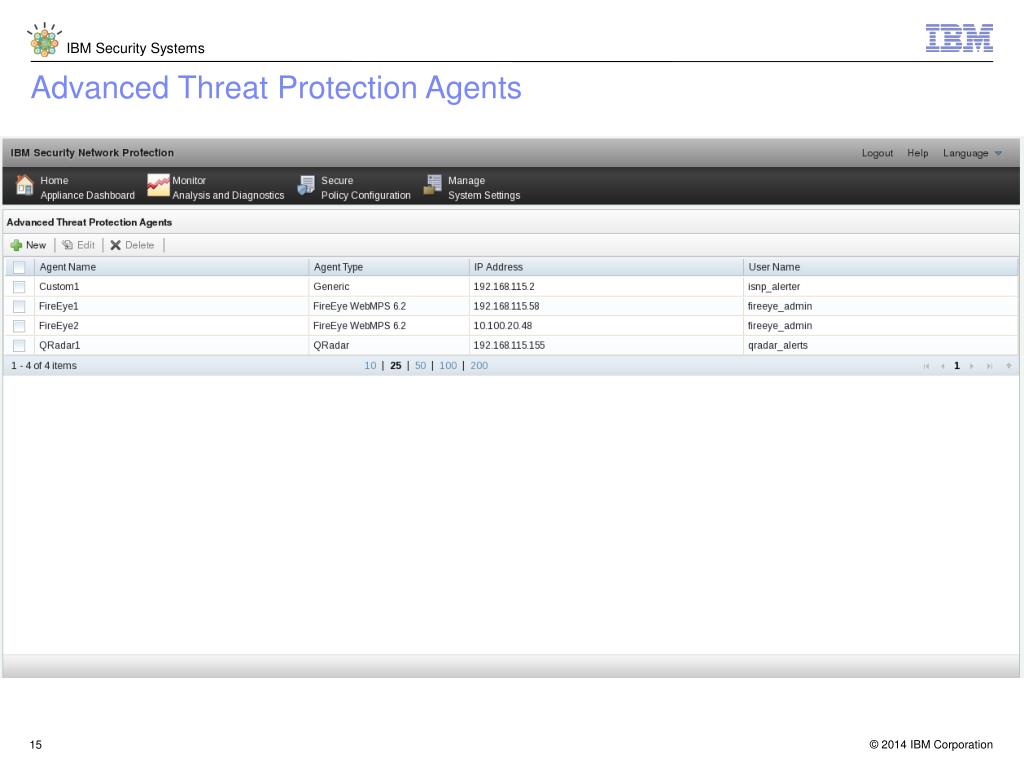
Task: Go to first page arrow icon
Action: tap(926, 366)
